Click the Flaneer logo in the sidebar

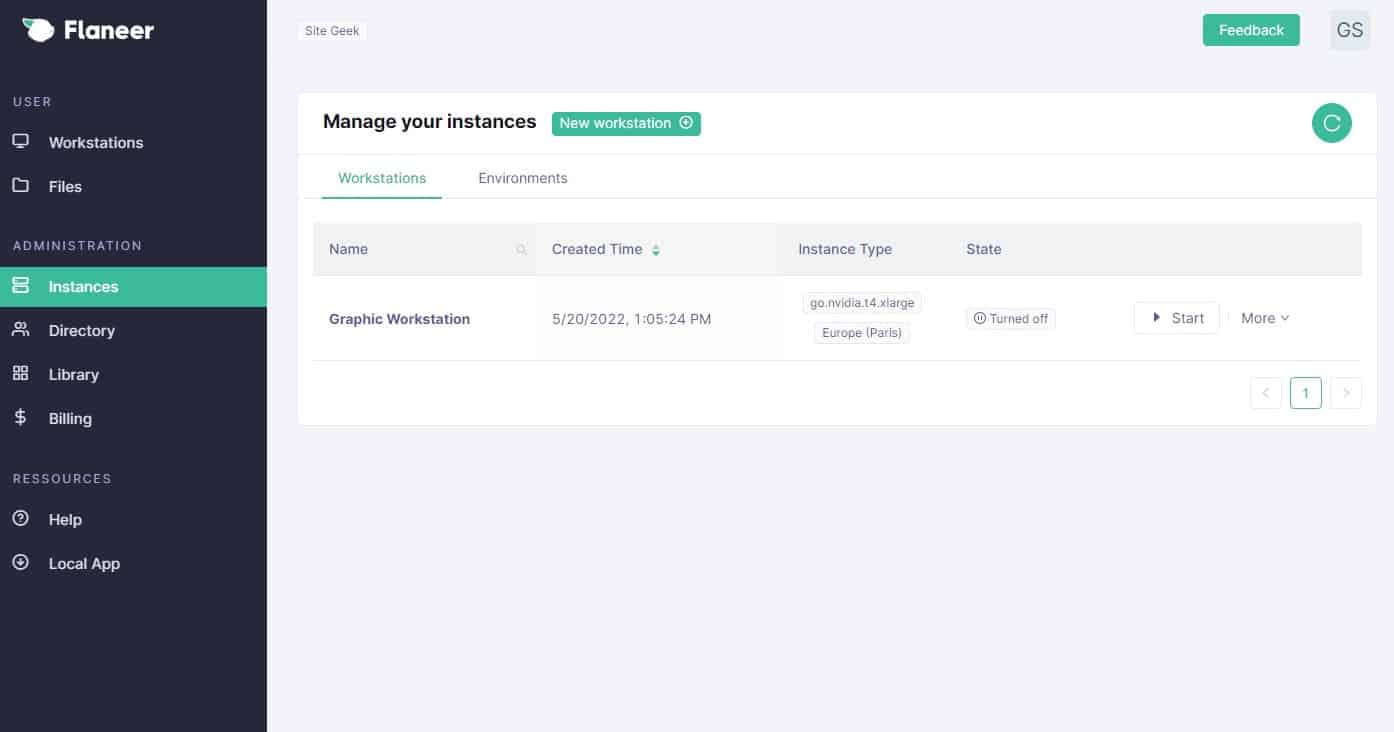(88, 30)
